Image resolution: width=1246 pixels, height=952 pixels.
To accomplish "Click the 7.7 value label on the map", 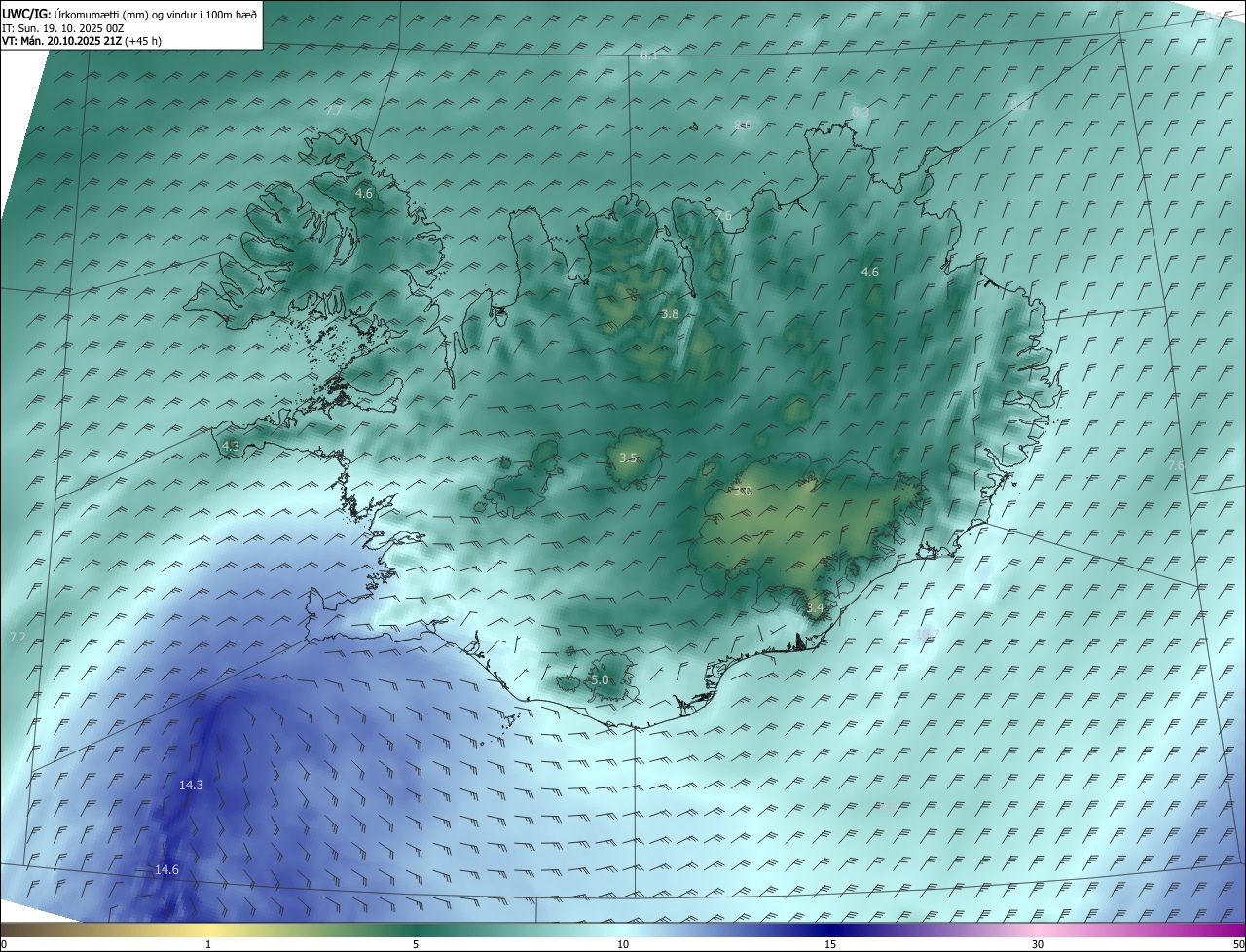I will (334, 111).
